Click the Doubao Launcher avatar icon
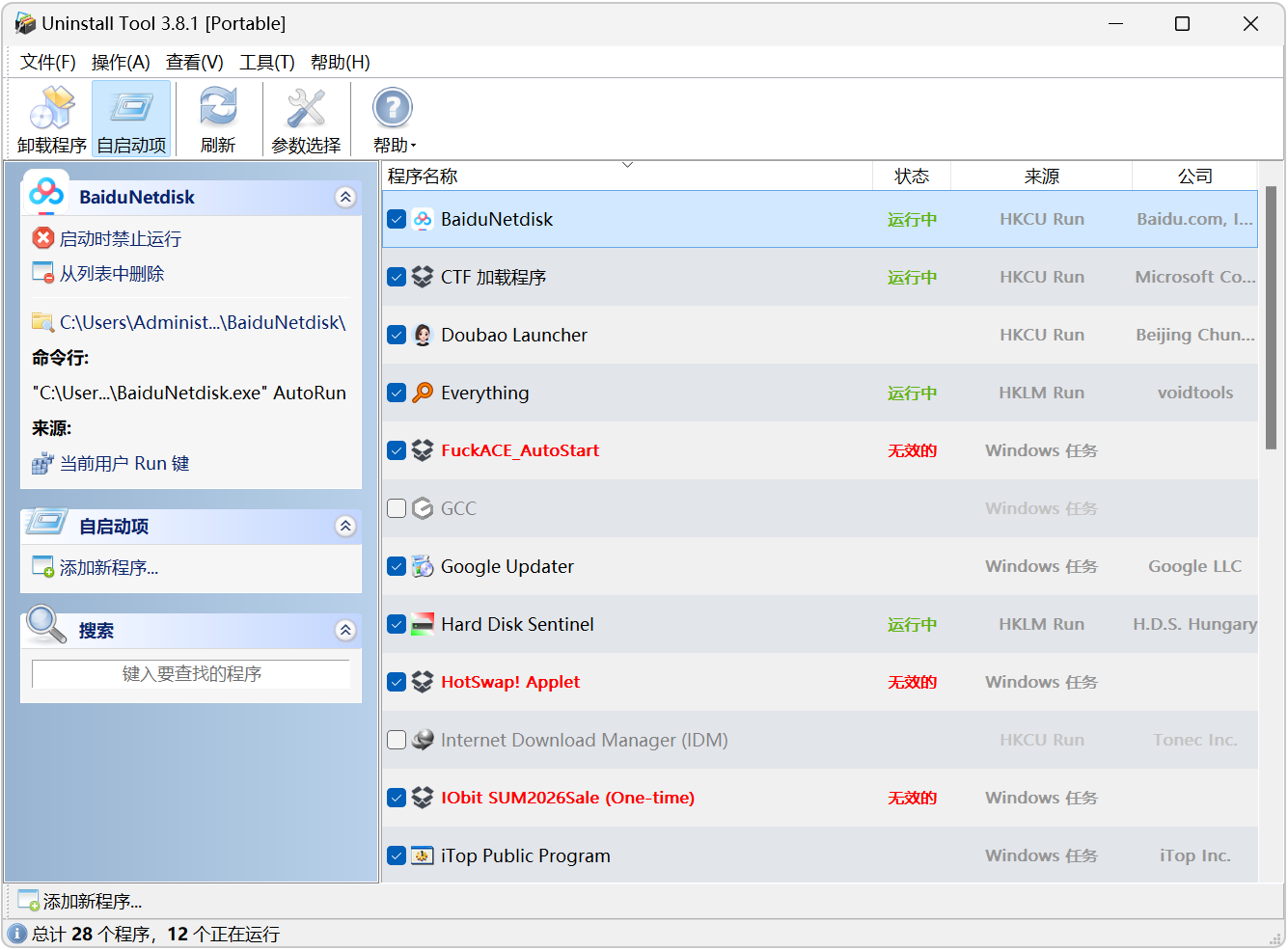1288x950 pixels. [x=423, y=335]
